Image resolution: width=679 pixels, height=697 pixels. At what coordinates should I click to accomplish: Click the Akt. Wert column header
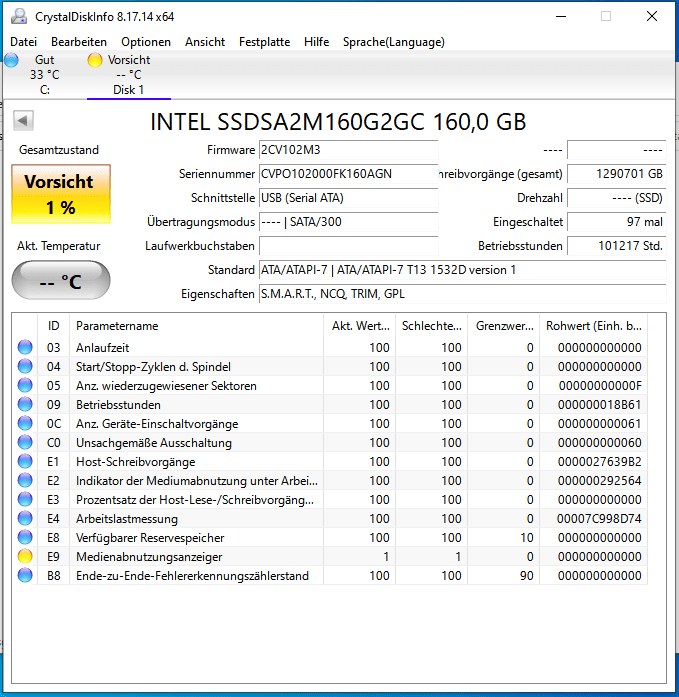pyautogui.click(x=359, y=326)
